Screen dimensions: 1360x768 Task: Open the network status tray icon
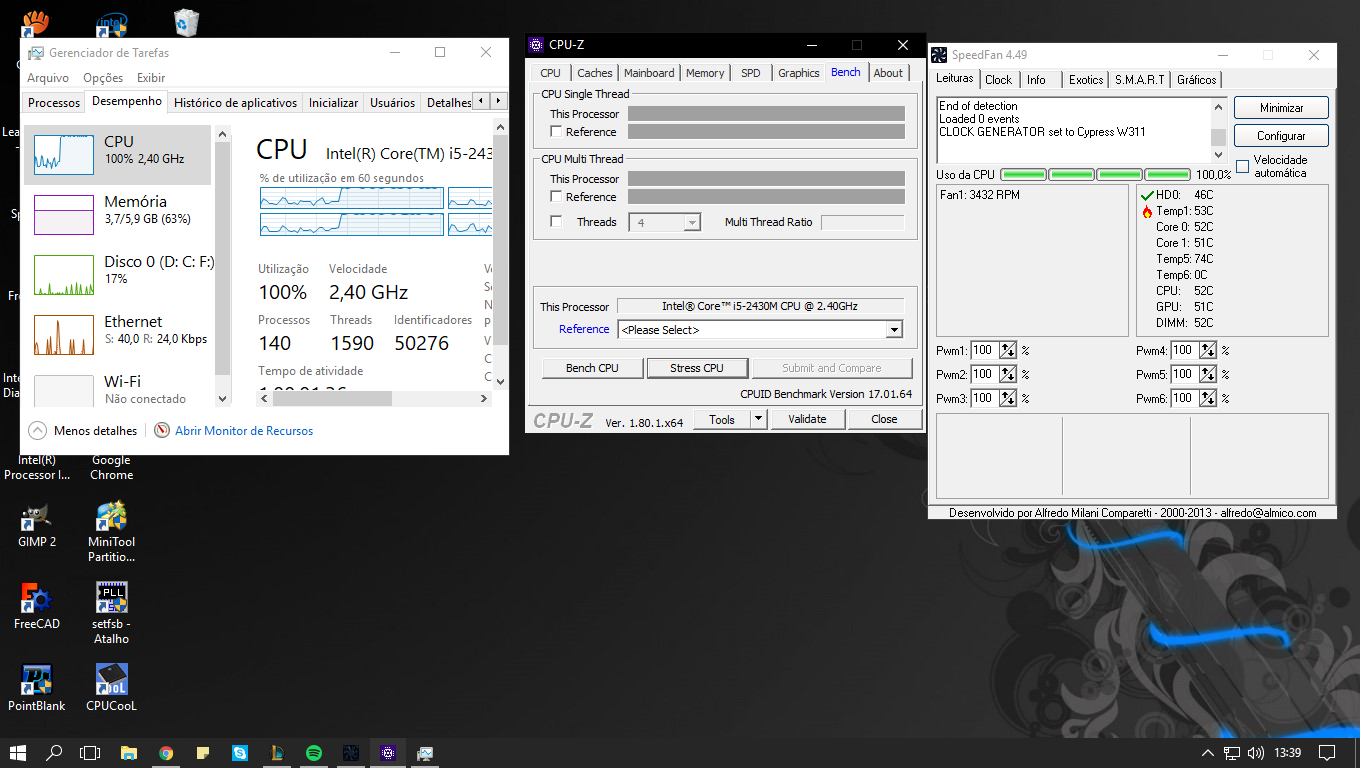click(x=1232, y=753)
